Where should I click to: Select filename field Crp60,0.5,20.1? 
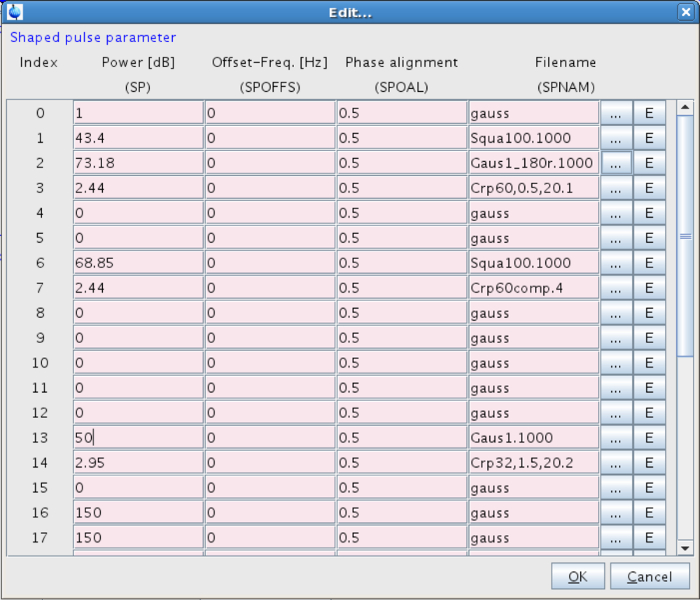point(533,188)
